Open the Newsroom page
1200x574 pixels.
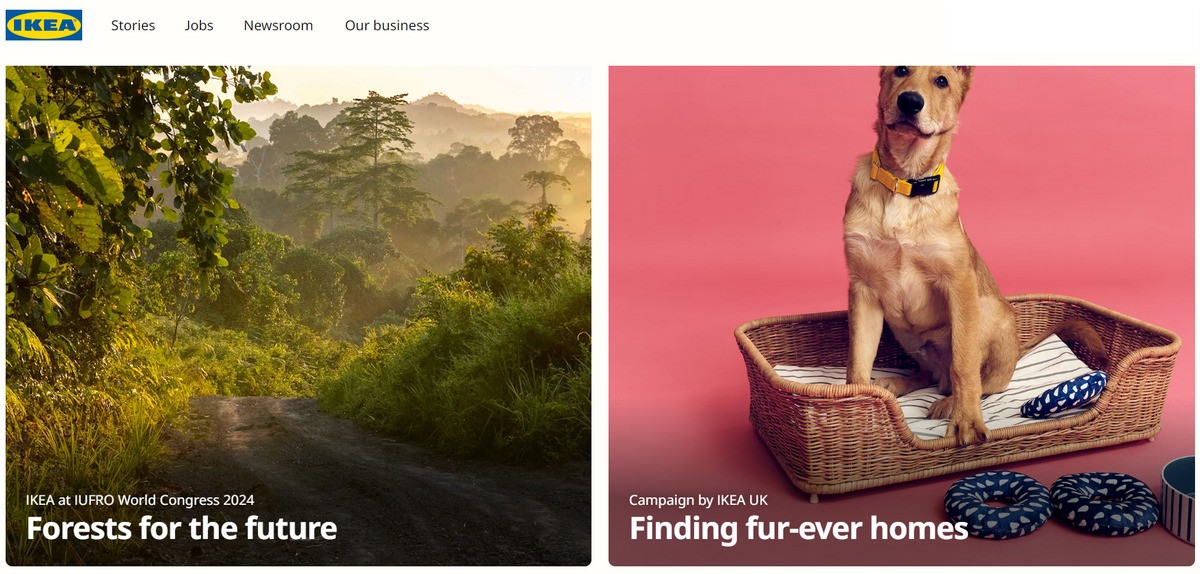278,25
